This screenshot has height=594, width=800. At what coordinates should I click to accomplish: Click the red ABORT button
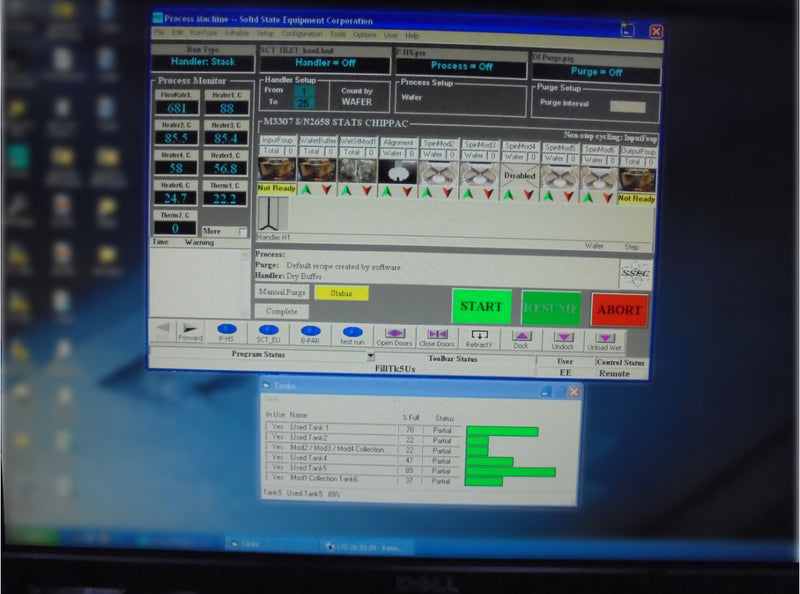(x=619, y=310)
